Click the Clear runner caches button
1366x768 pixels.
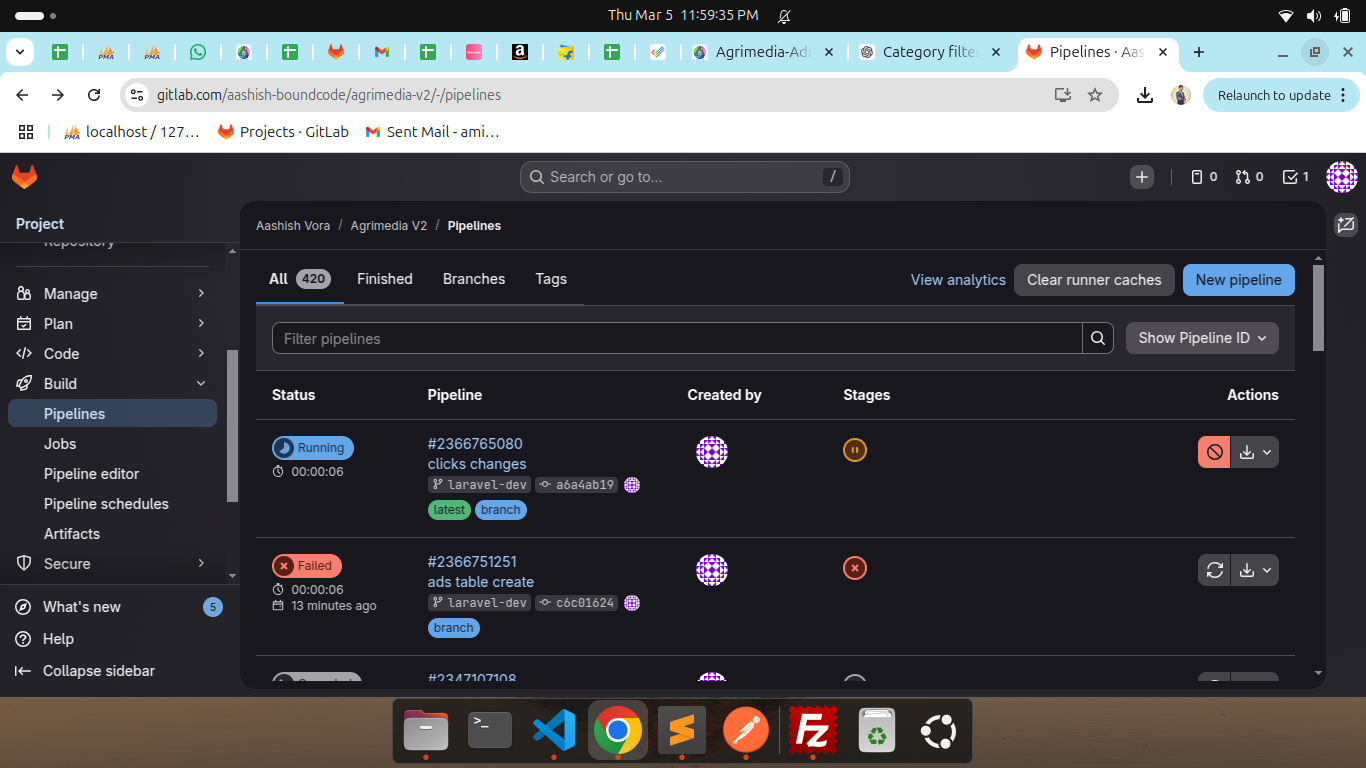[x=1094, y=280]
